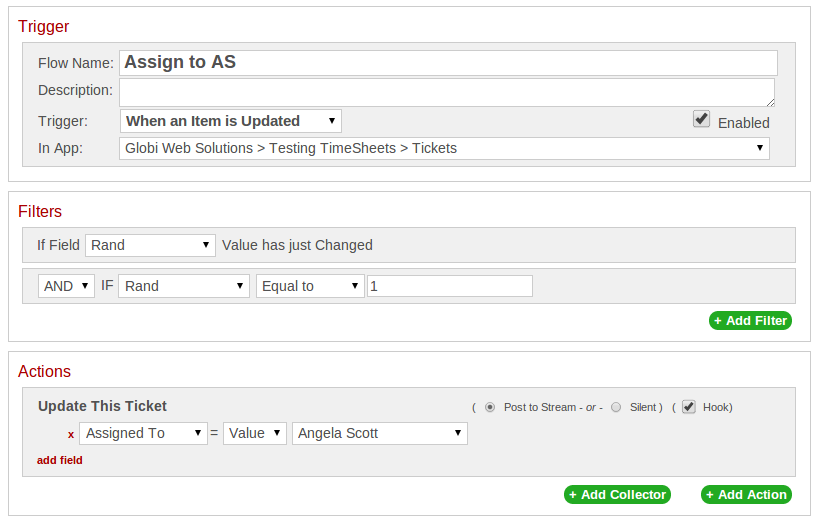
Task: Click the Add Filter button
Action: pos(750,320)
